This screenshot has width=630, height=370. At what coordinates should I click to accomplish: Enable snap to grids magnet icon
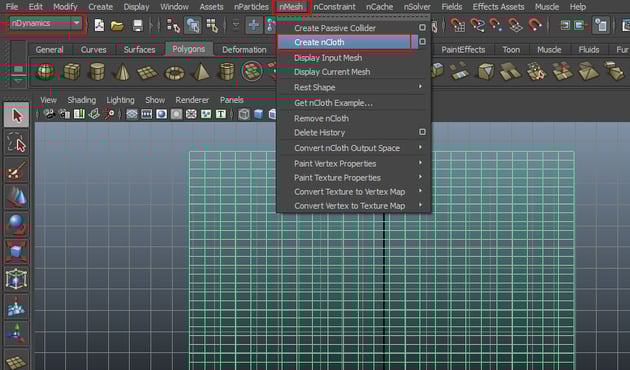[457, 25]
